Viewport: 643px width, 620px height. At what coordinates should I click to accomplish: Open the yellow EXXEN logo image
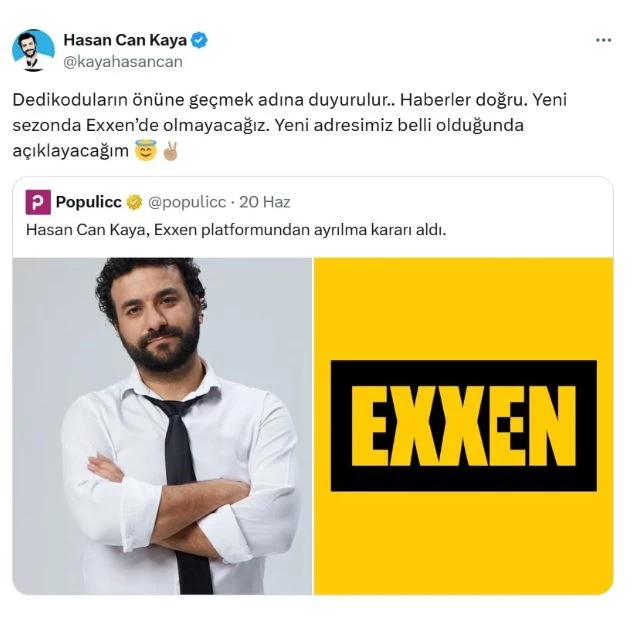pyautogui.click(x=464, y=426)
